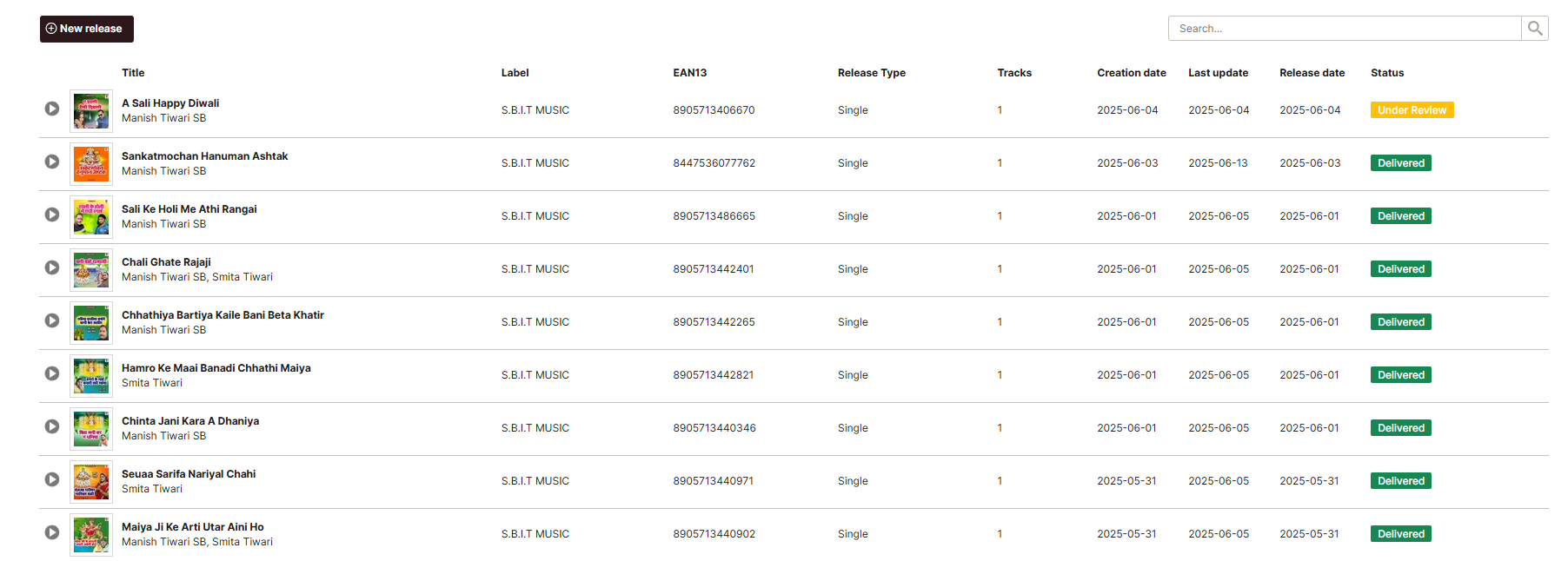Click the album cover of "A Sali Happy Diwali"
Image resolution: width=1568 pixels, height=561 pixels.
(x=90, y=111)
